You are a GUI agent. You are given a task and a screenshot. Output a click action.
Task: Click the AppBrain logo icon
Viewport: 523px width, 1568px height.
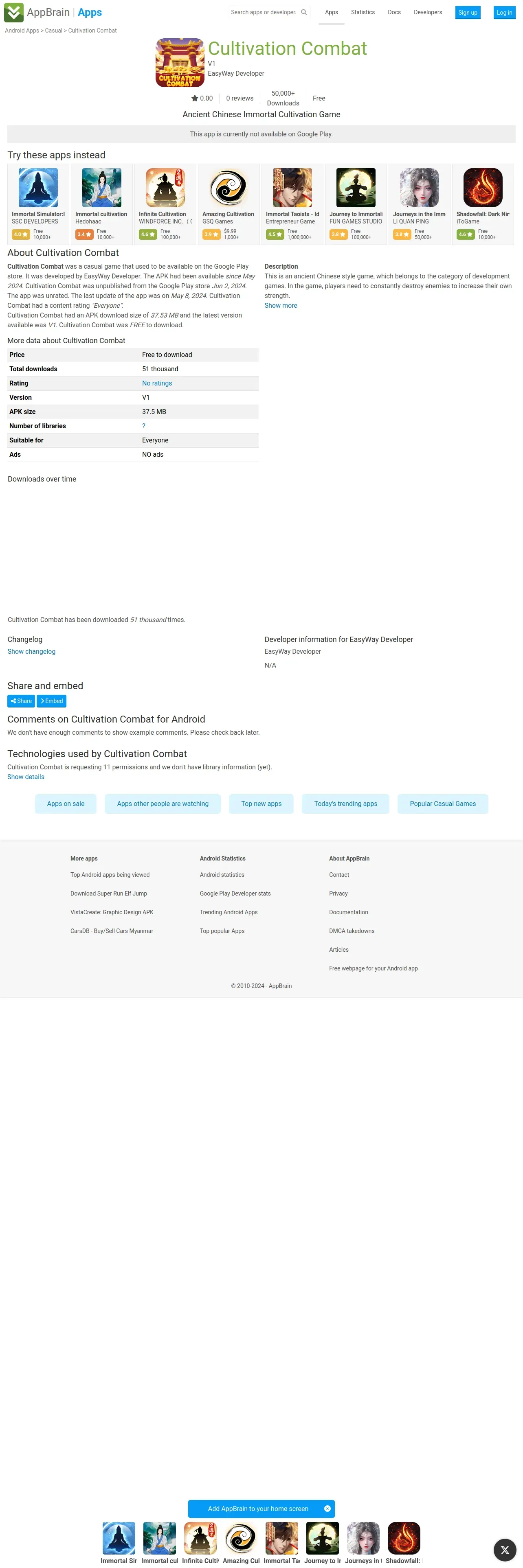(14, 12)
